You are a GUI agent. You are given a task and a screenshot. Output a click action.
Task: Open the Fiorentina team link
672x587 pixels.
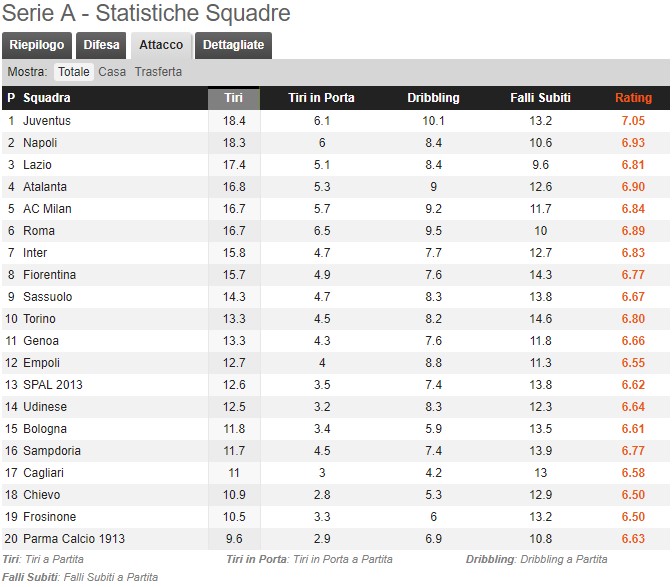point(48,275)
